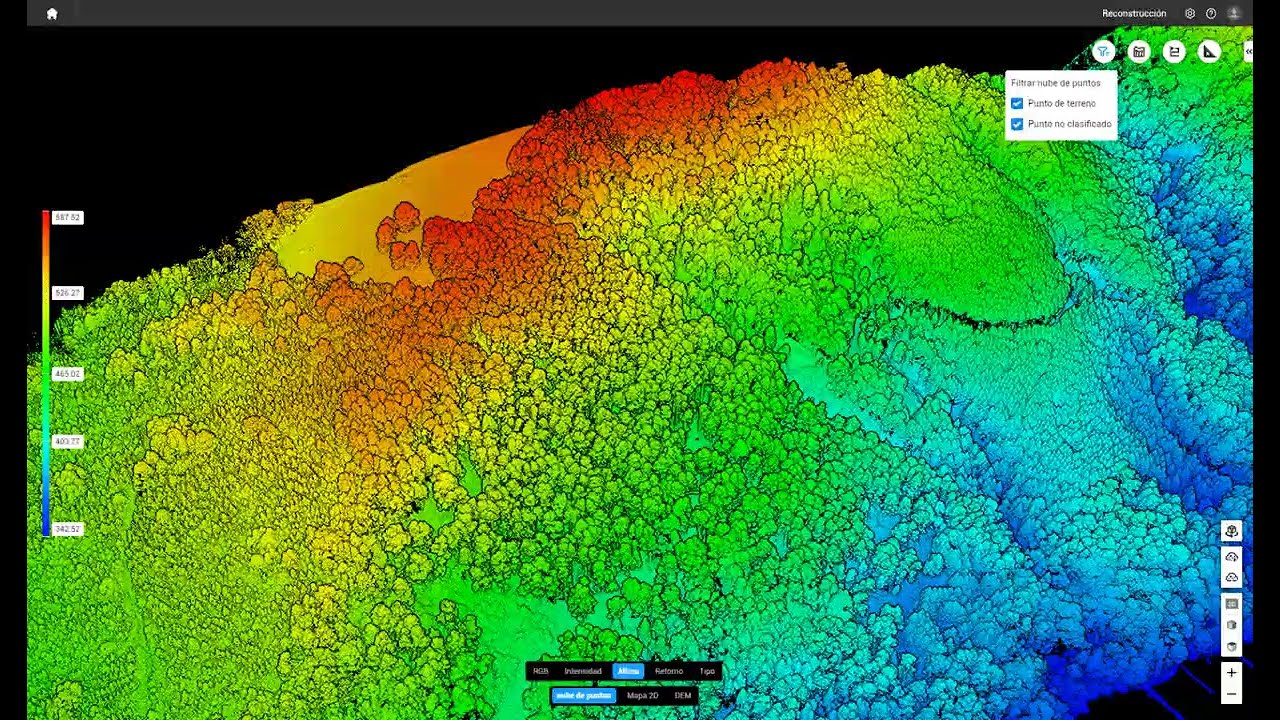Image resolution: width=1280 pixels, height=720 pixels.
Task: Switch coloring to RGB
Action: (x=540, y=671)
